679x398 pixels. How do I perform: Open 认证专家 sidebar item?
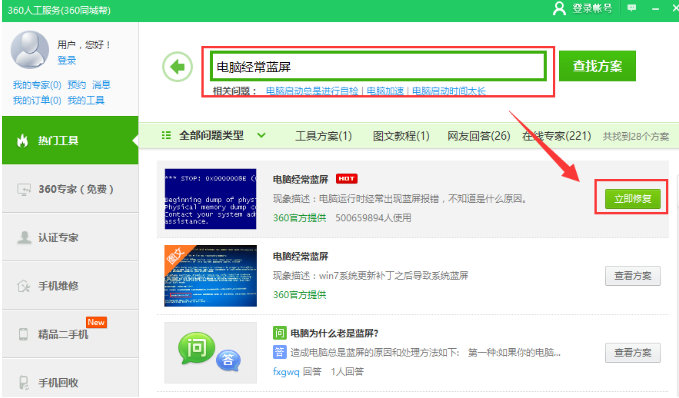click(70, 237)
